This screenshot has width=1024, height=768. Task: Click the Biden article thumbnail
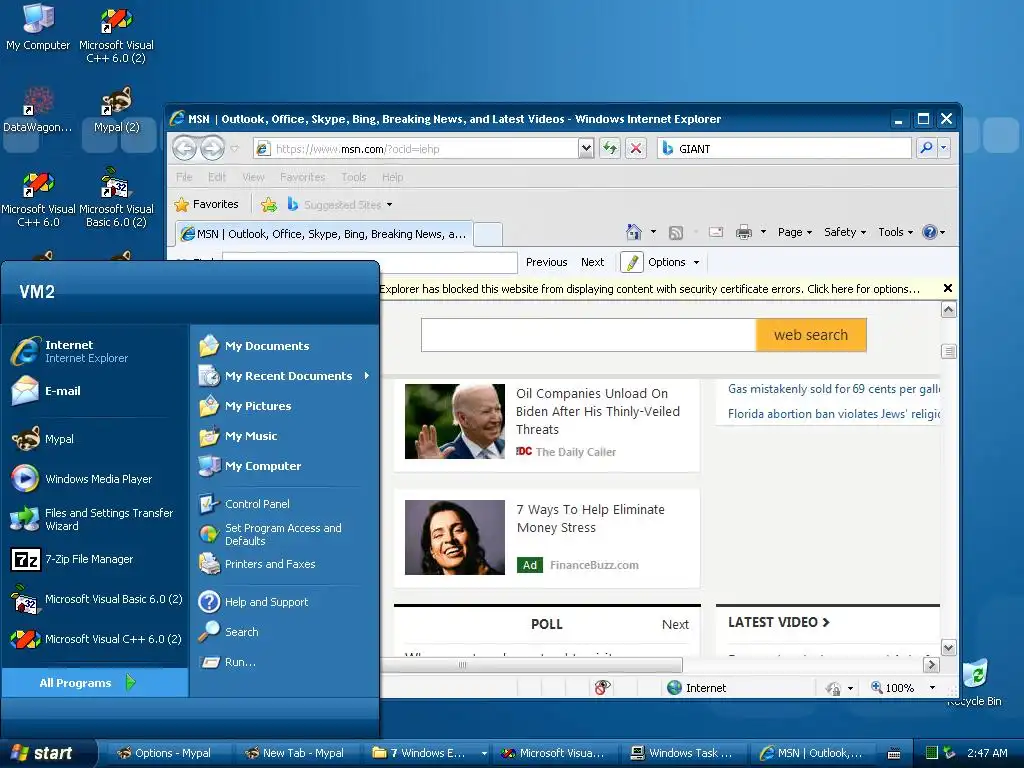[x=455, y=421]
